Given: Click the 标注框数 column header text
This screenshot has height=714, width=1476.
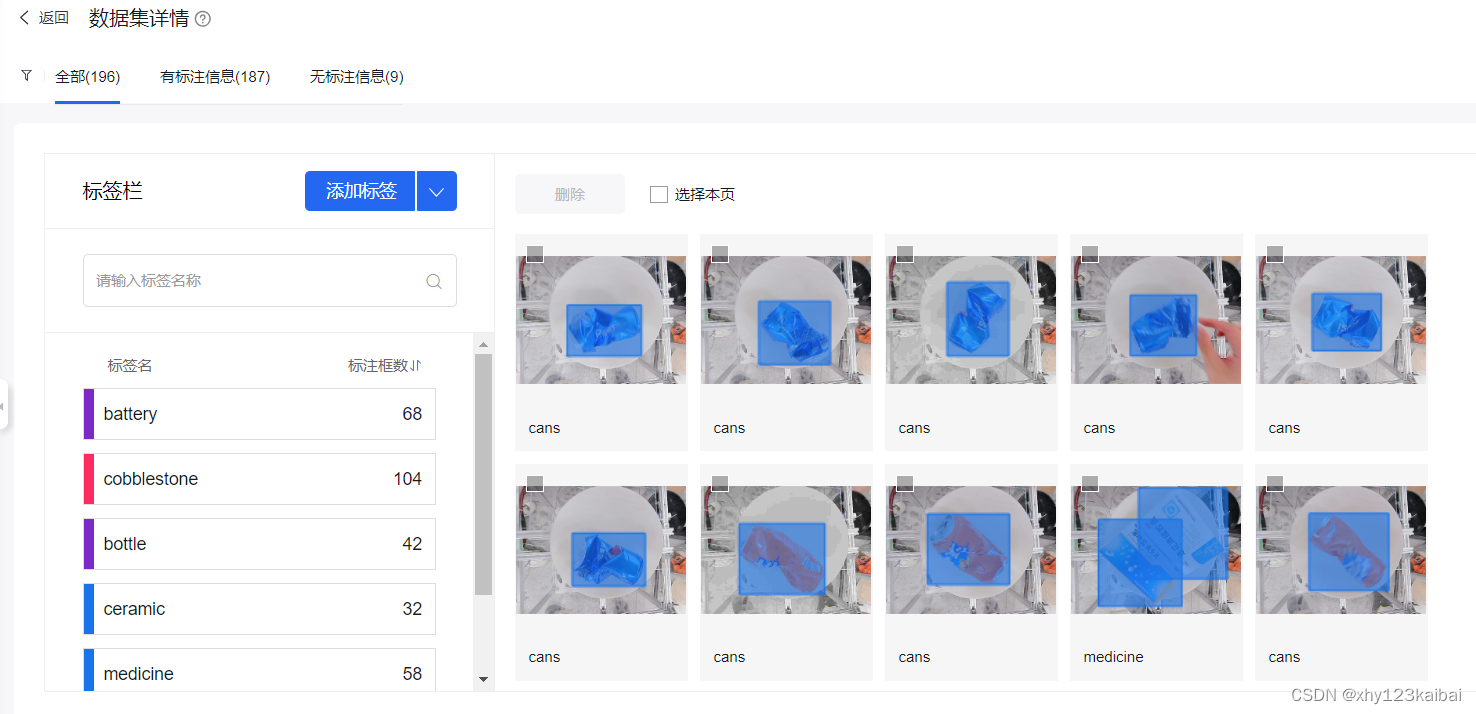Looking at the screenshot, I should [378, 366].
